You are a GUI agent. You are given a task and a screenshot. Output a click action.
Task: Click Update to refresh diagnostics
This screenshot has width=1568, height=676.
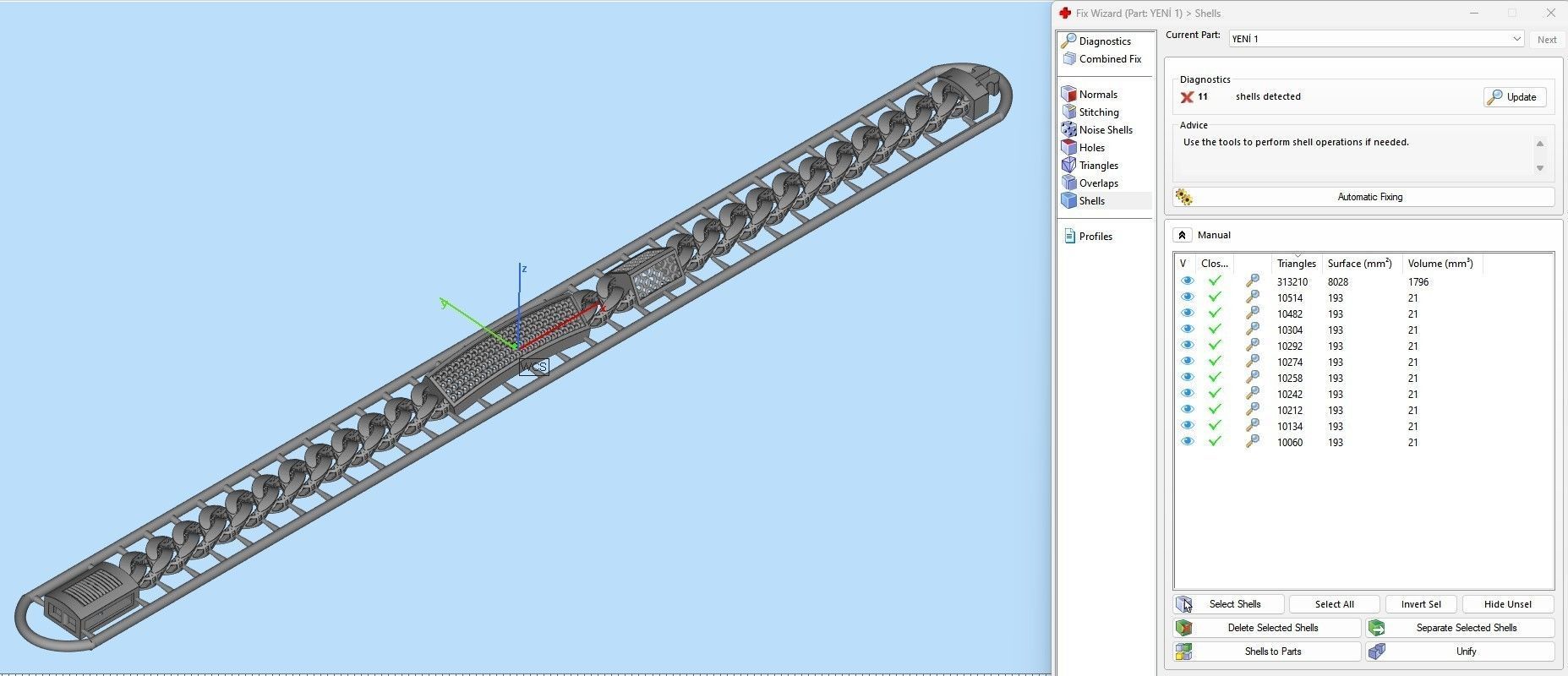click(1515, 97)
